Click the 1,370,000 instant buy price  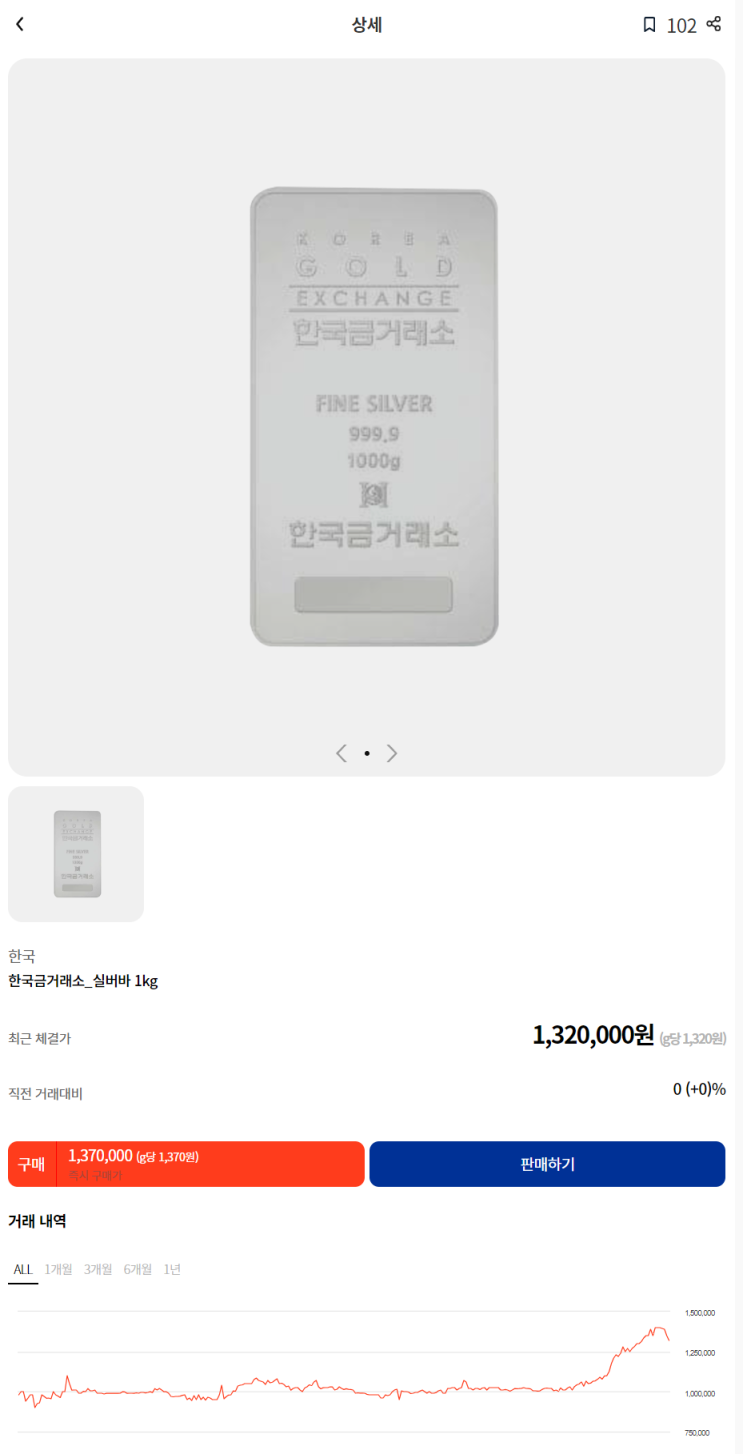[x=100, y=1156]
